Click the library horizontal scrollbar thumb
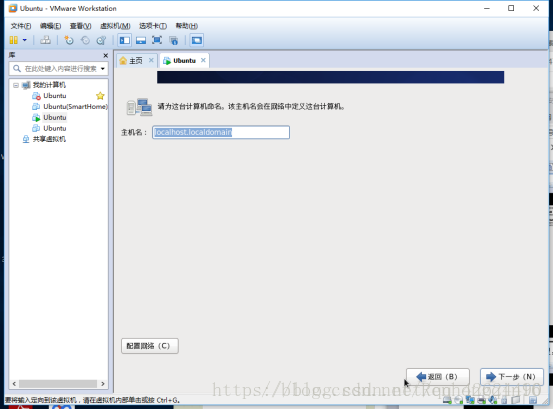553x410 pixels. click(x=58, y=384)
